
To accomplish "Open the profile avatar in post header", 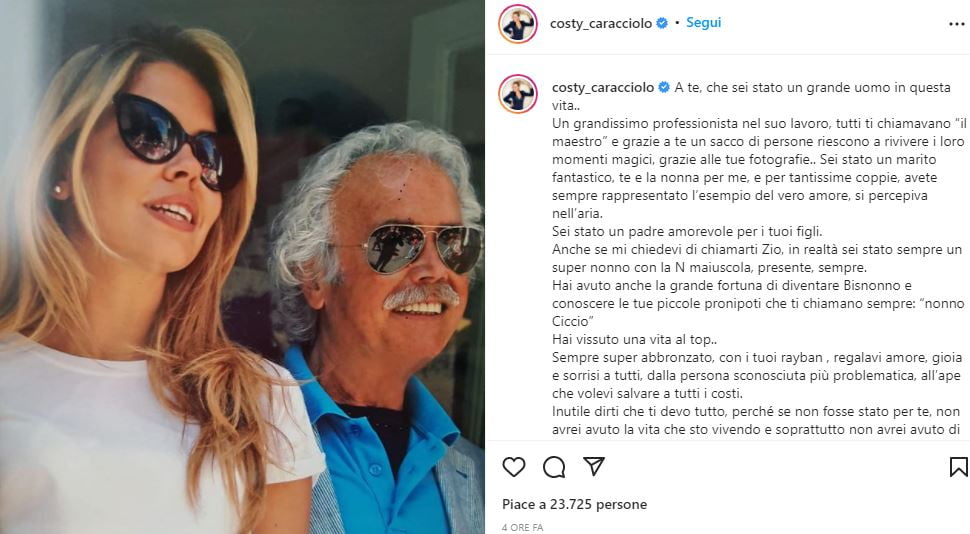I will (x=518, y=24).
